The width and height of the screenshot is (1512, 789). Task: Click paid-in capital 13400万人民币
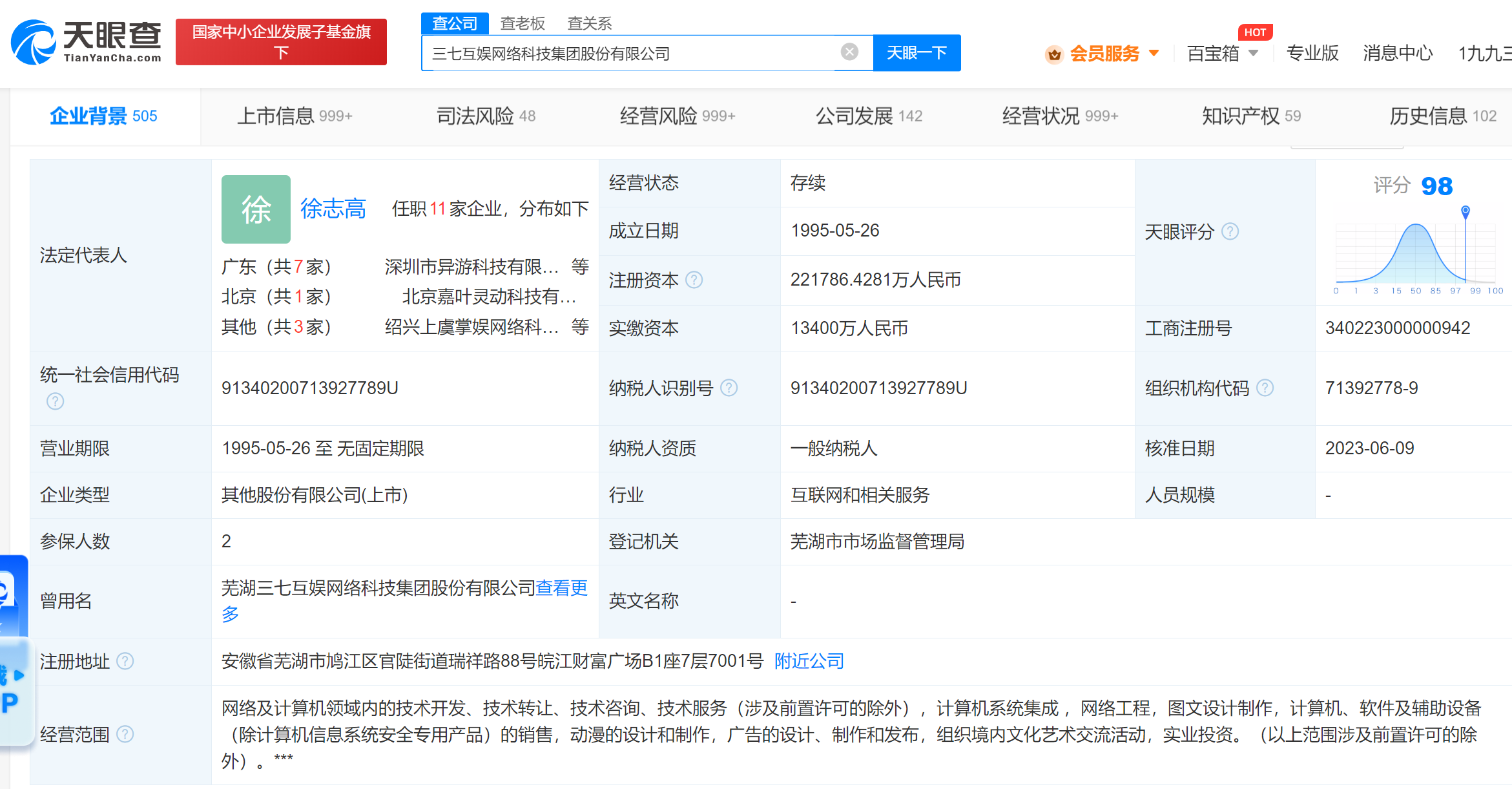click(x=849, y=328)
